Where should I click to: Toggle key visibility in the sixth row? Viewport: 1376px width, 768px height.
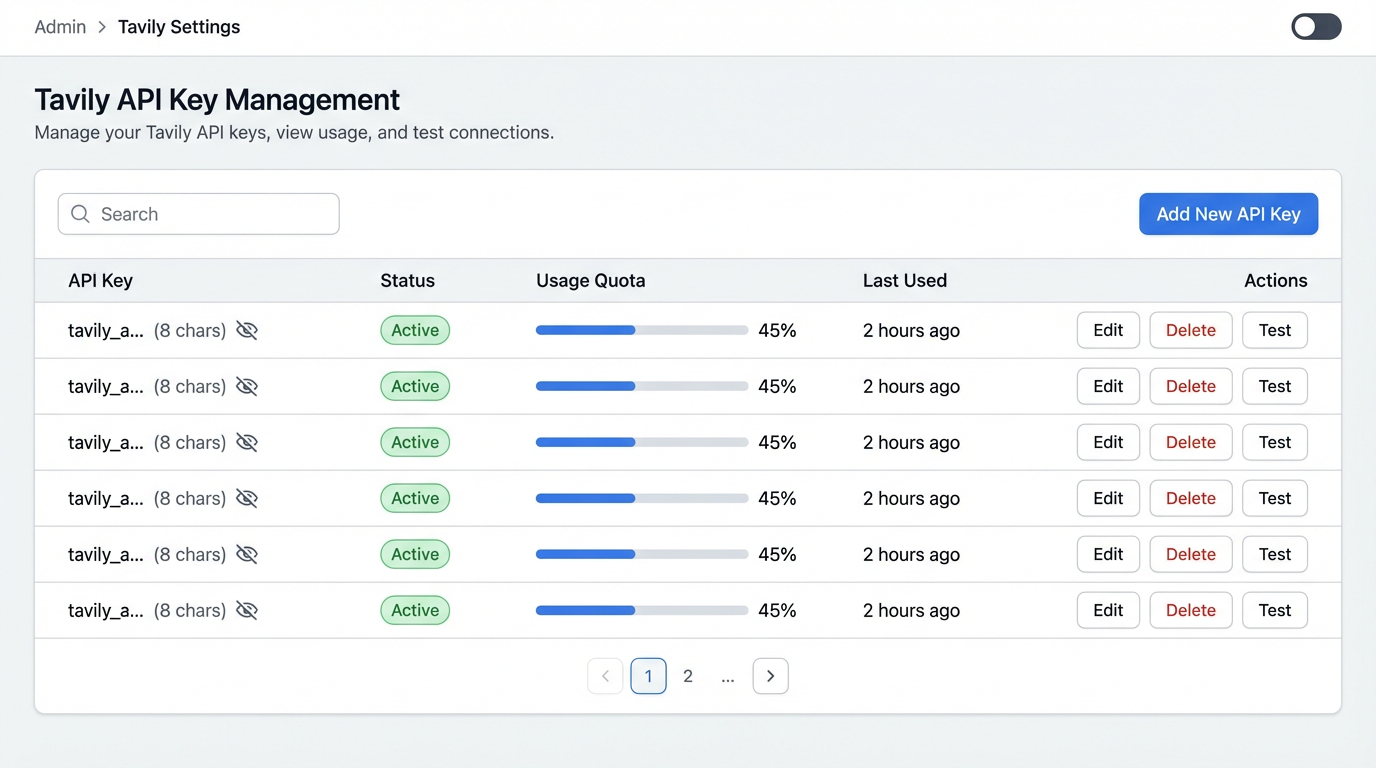(x=247, y=611)
